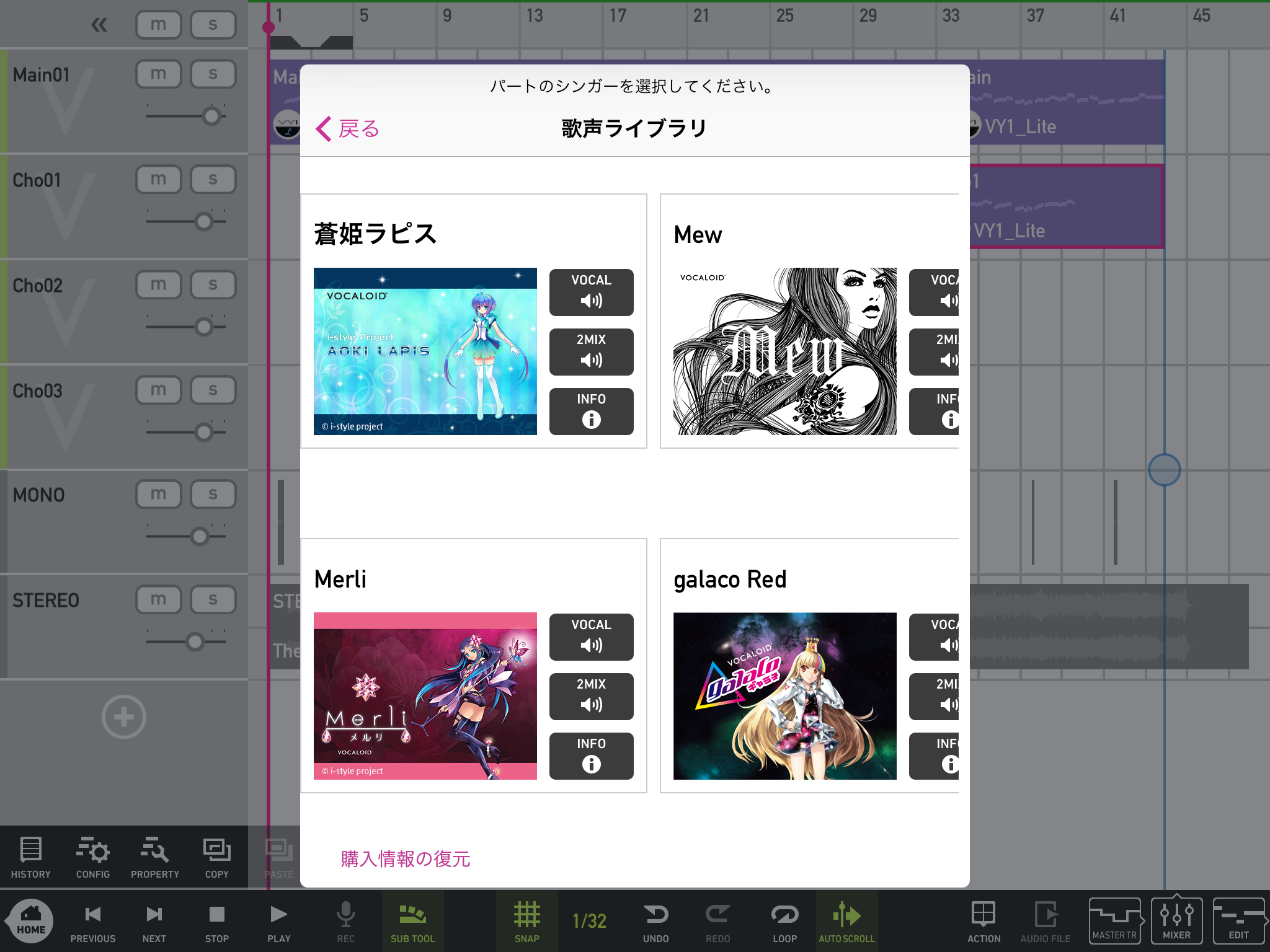The width and height of the screenshot is (1270, 952).
Task: Click the STEREO volume slider knob
Action: (195, 641)
